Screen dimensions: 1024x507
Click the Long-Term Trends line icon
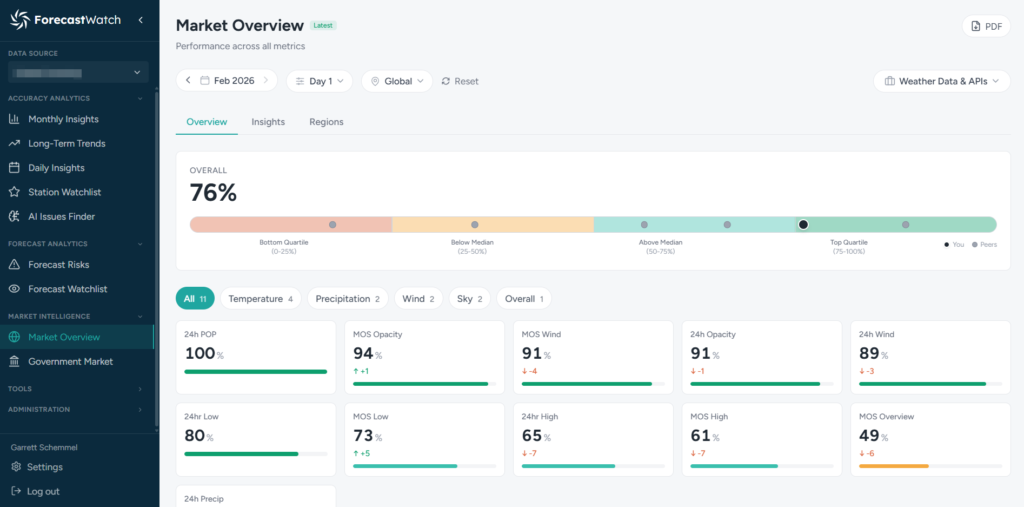[x=15, y=144]
